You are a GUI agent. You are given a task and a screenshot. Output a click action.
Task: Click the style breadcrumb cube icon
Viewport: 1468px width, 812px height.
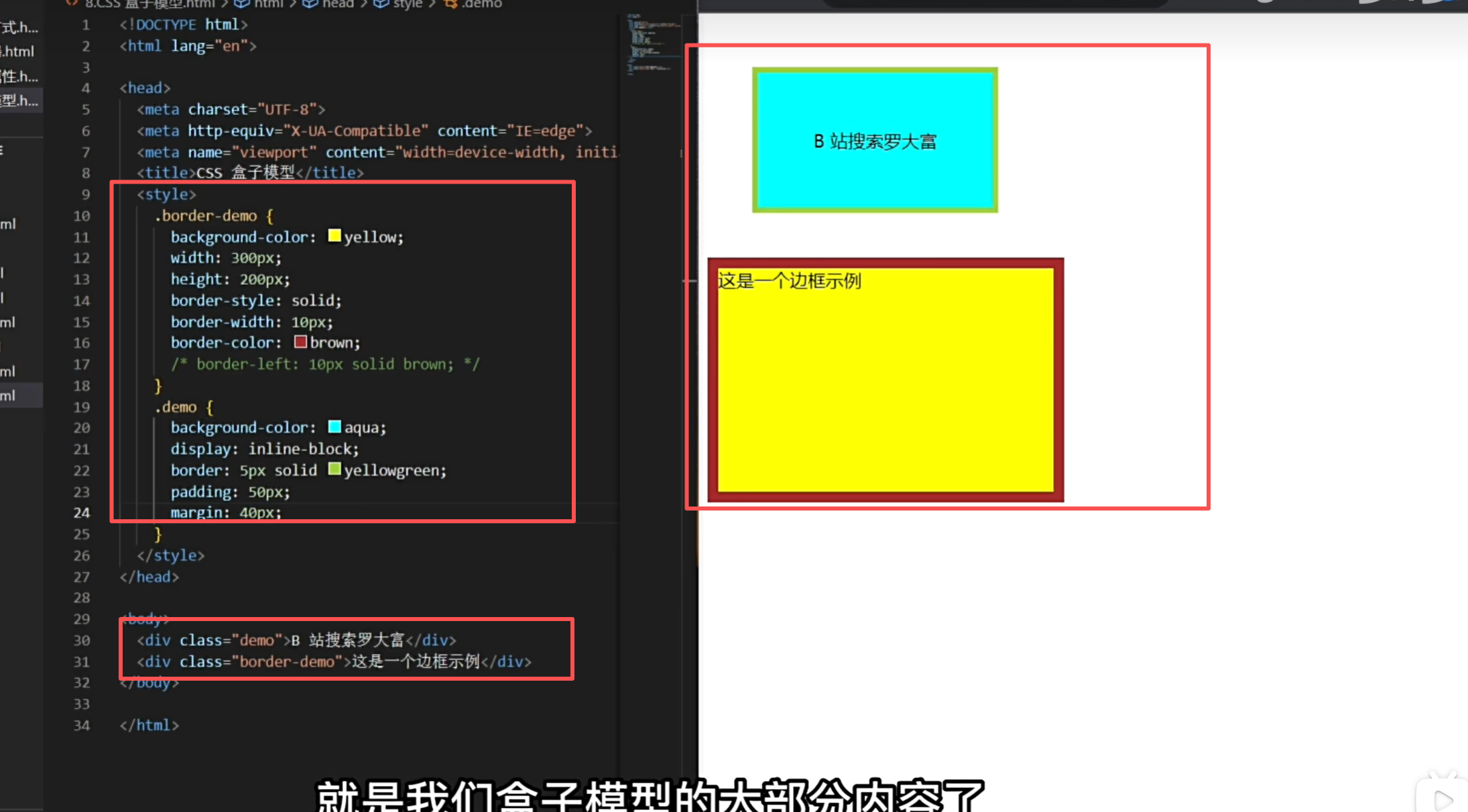pyautogui.click(x=381, y=3)
